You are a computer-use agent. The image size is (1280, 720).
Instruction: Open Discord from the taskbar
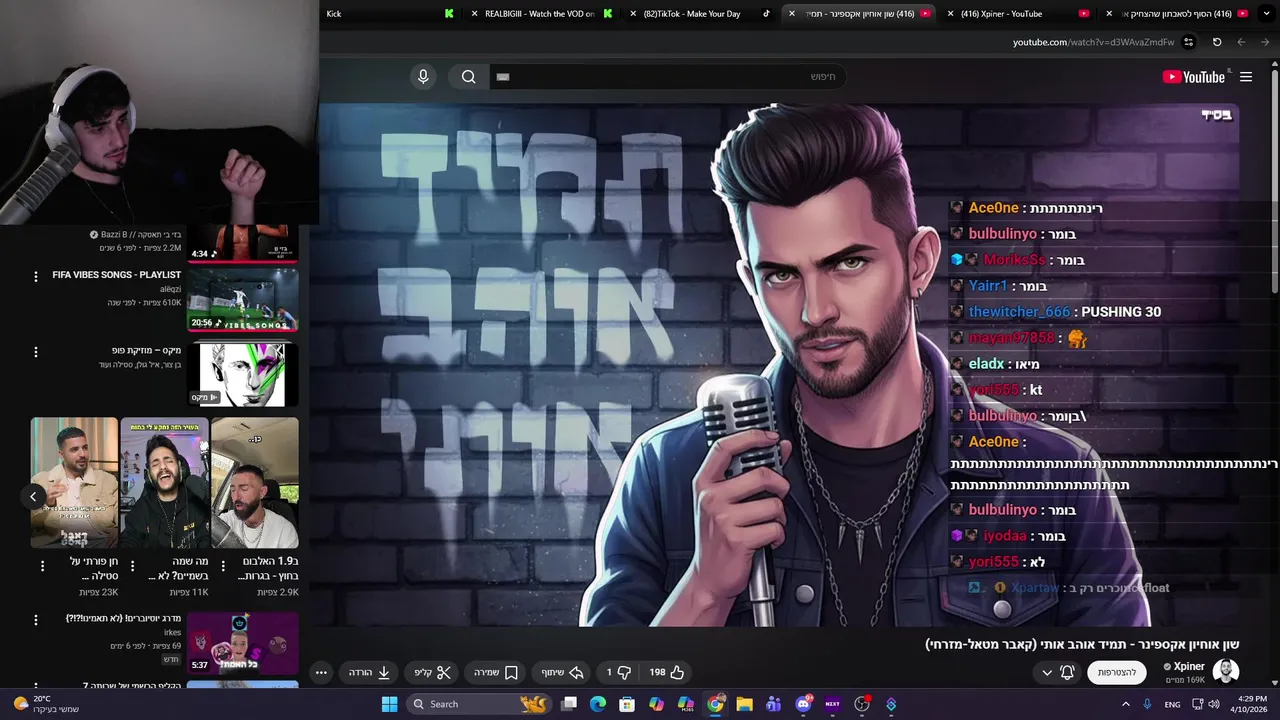pos(803,704)
